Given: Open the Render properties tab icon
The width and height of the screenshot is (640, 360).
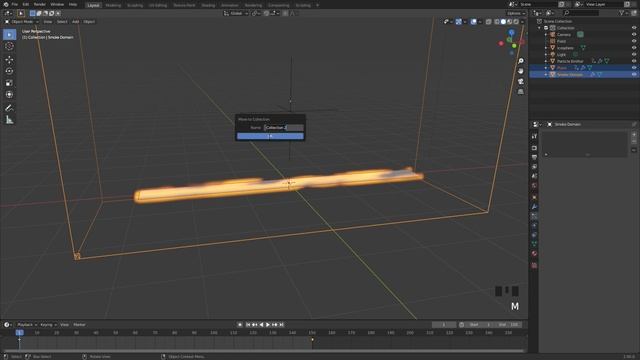Looking at the screenshot, I should click(534, 148).
